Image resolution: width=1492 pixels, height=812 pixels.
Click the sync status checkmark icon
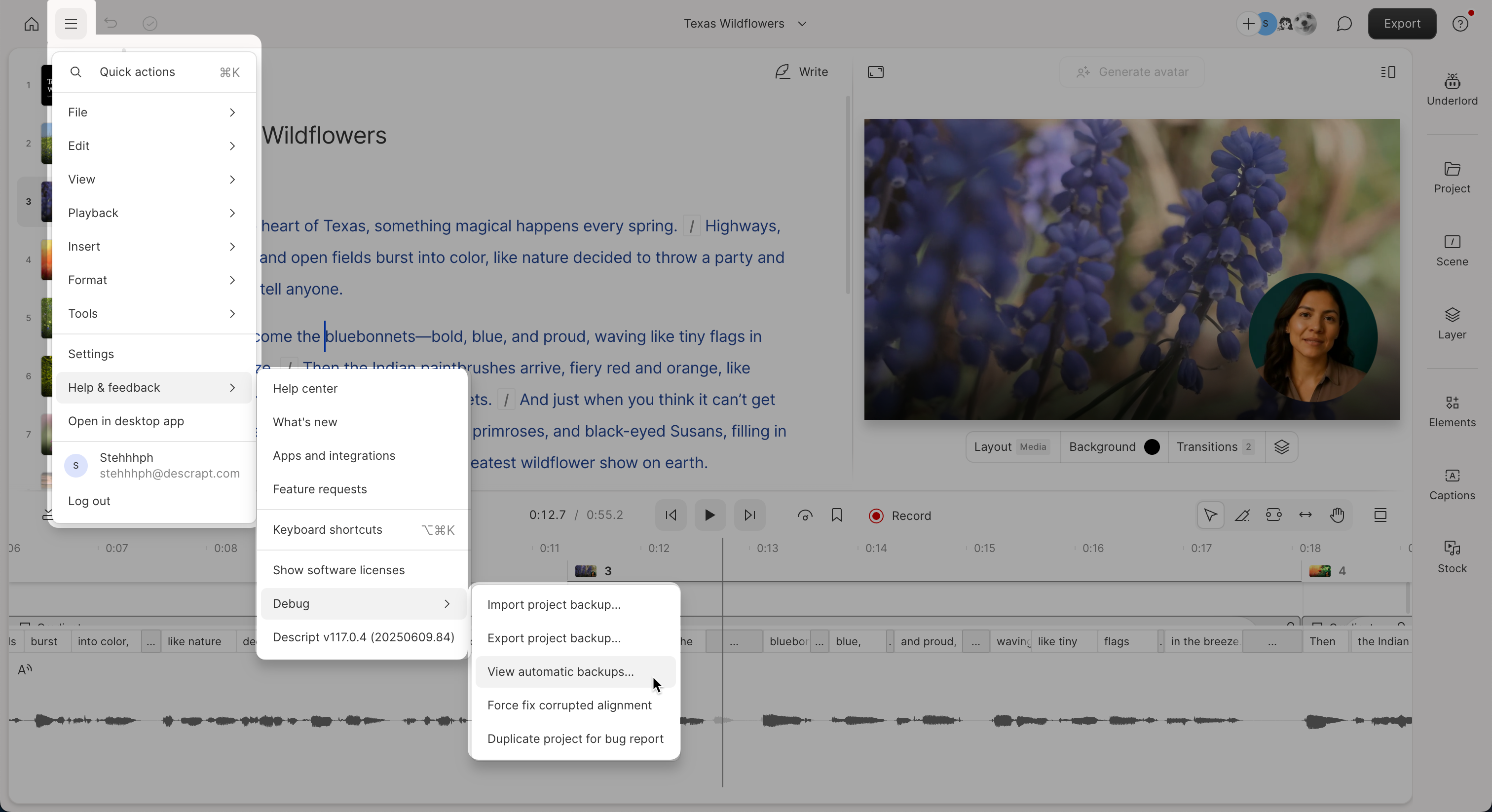pyautogui.click(x=150, y=24)
